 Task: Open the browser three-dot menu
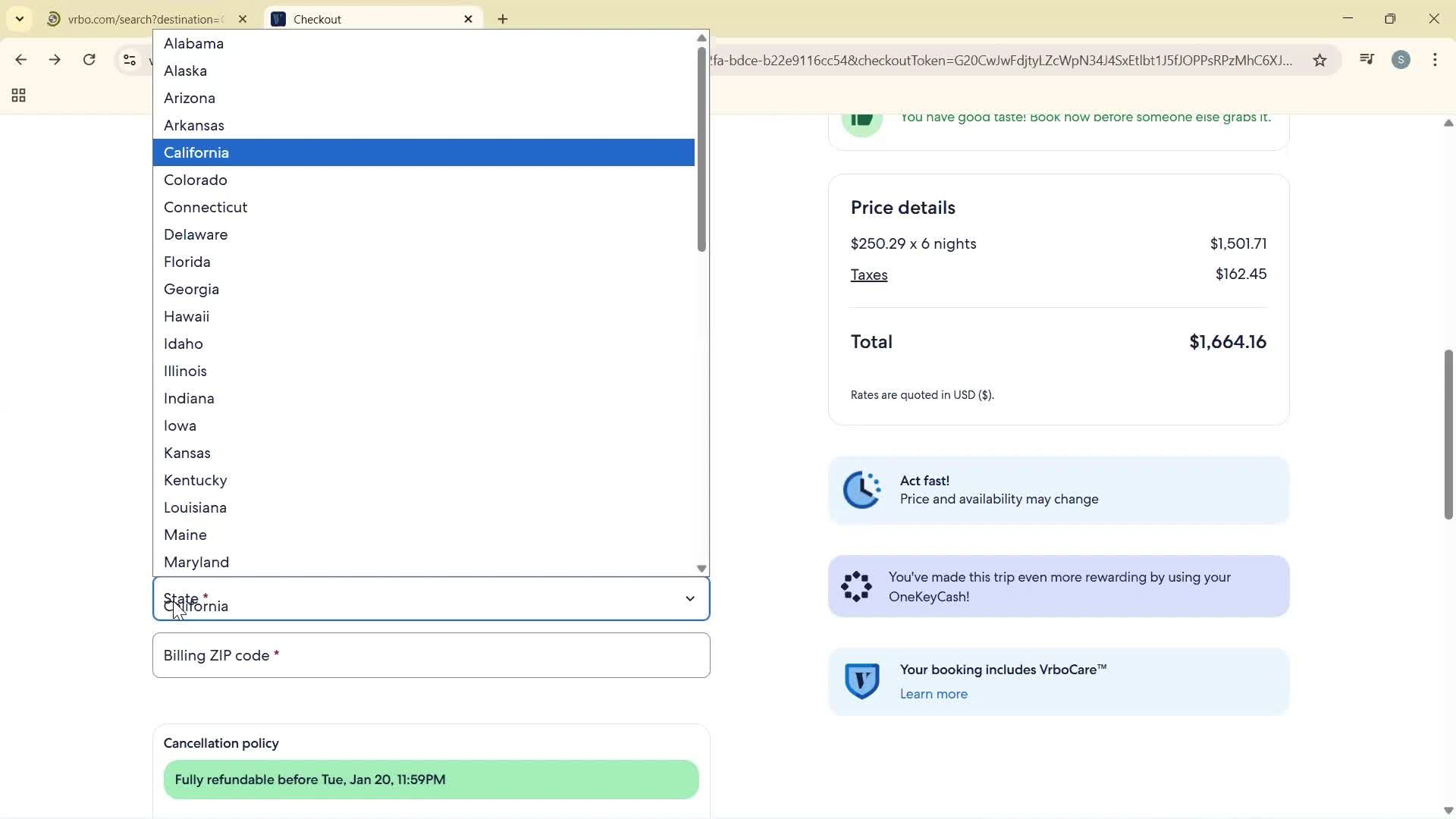click(1436, 59)
